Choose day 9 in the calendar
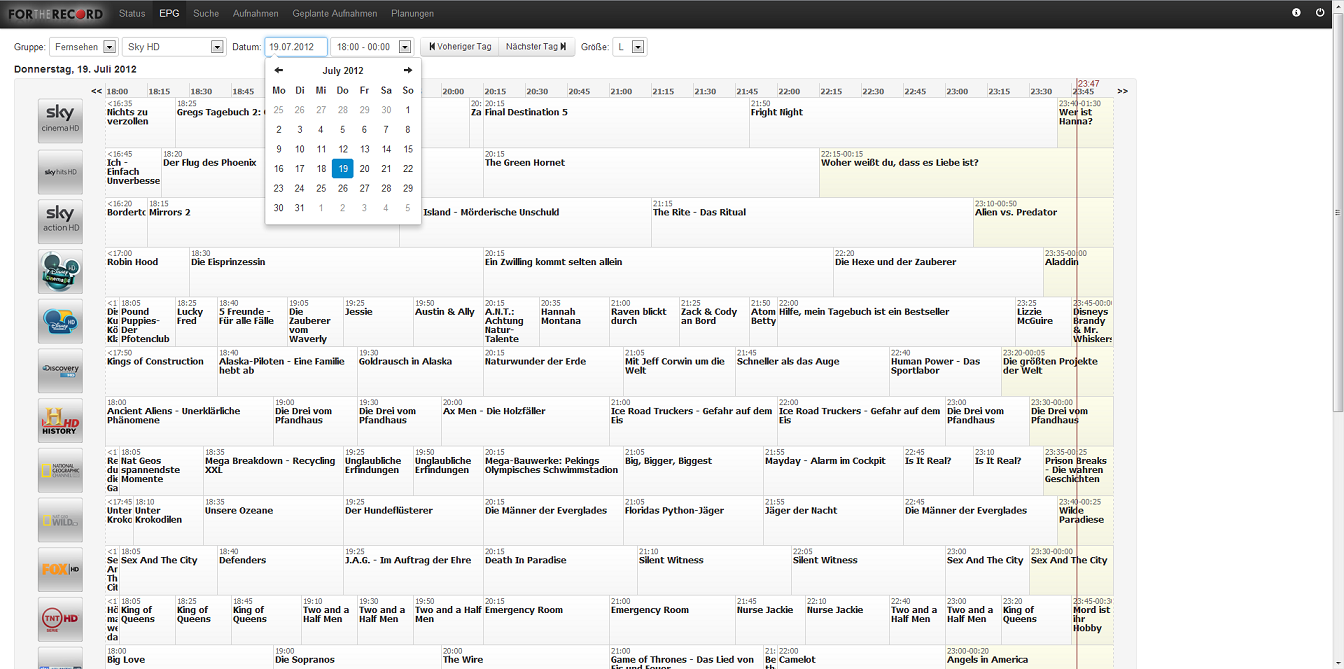Image resolution: width=1344 pixels, height=669 pixels. click(x=279, y=149)
